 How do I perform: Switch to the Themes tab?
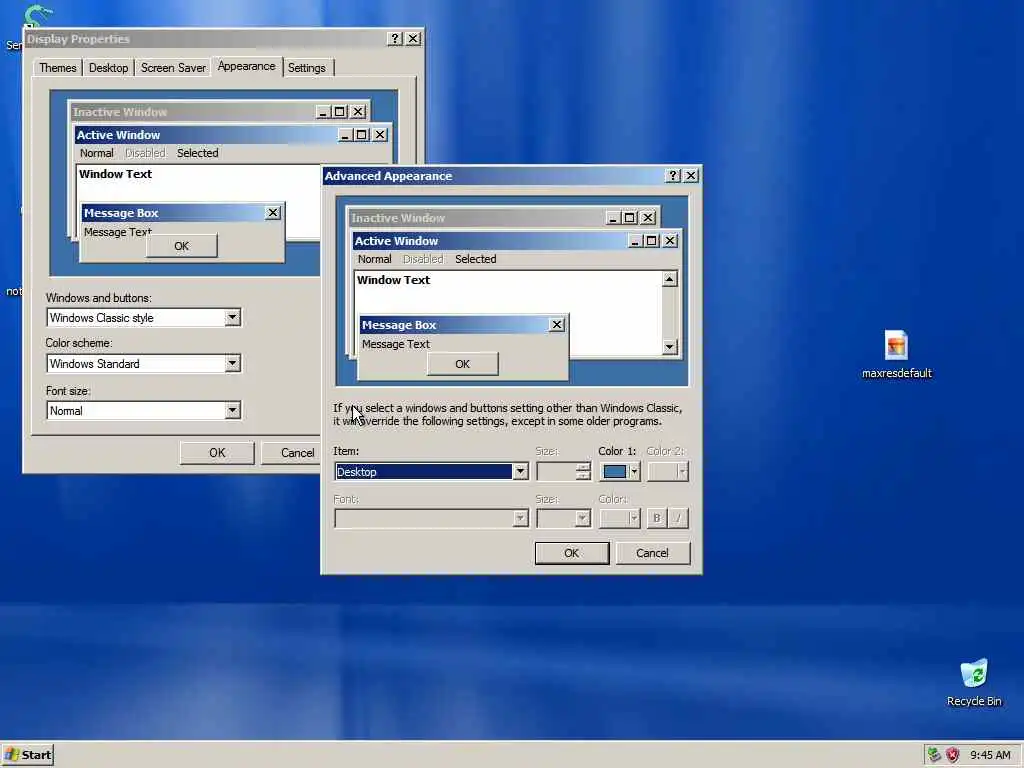click(x=57, y=68)
